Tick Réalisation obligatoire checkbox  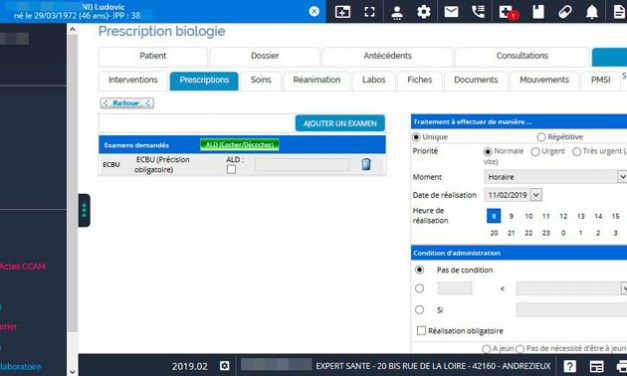pos(421,330)
